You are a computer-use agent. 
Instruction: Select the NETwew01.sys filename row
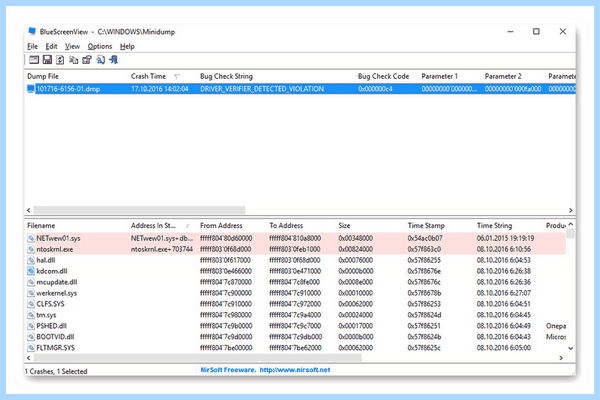pos(295,238)
